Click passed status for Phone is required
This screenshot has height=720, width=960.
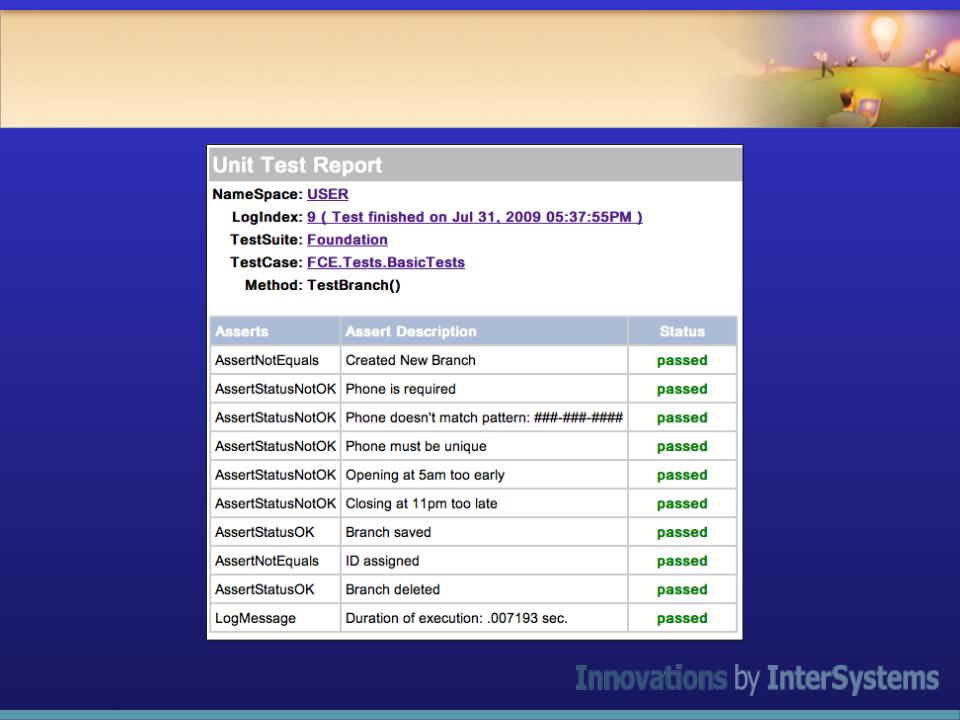click(x=682, y=389)
